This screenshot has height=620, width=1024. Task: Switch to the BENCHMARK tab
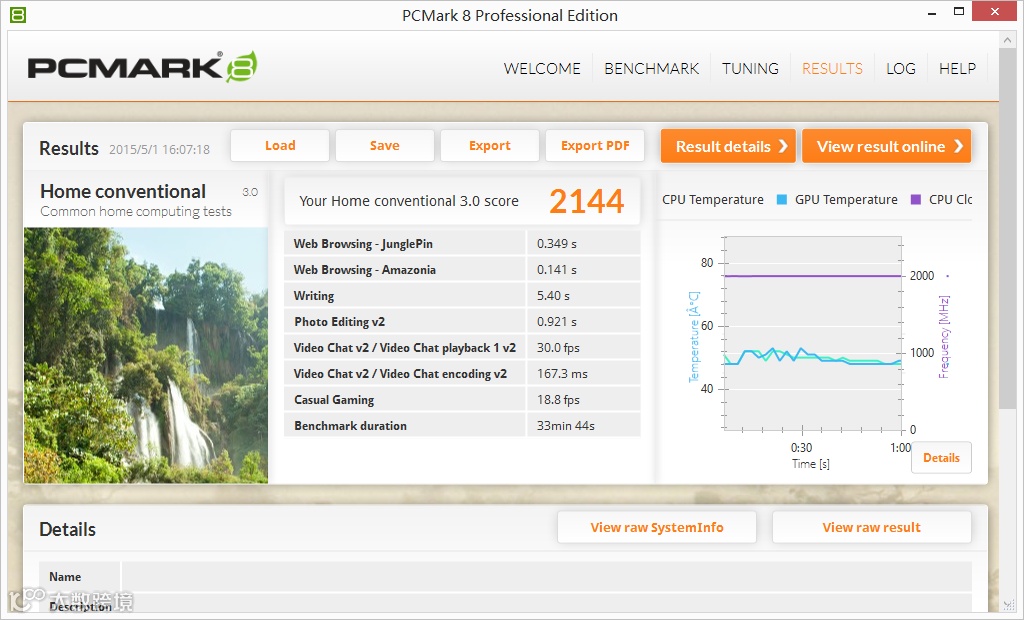tap(651, 69)
